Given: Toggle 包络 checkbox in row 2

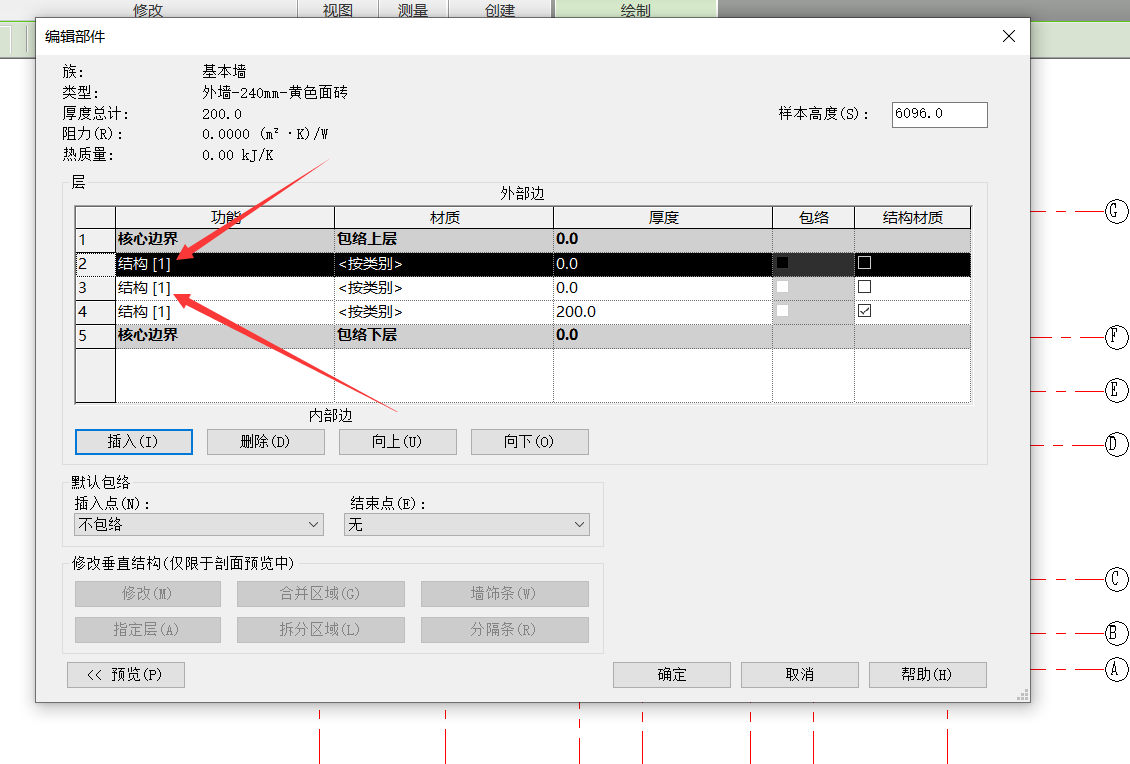Looking at the screenshot, I should pyautogui.click(x=783, y=263).
